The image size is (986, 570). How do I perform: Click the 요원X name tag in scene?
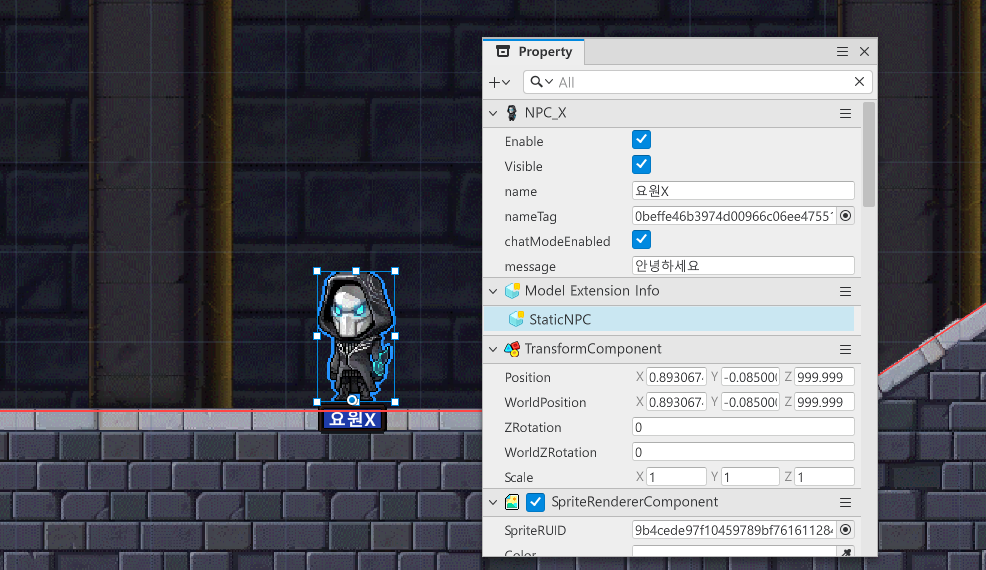[353, 420]
